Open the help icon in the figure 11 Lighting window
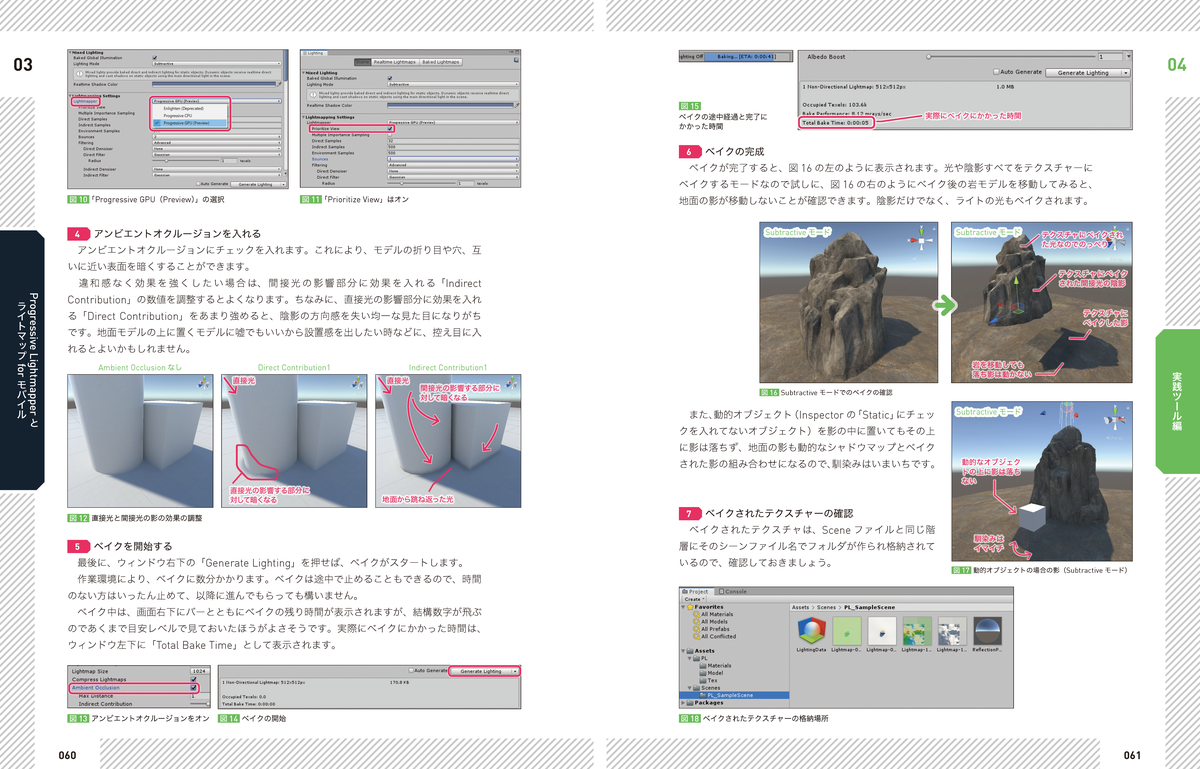Viewport: 1200px width, 769px height. pyautogui.click(x=516, y=60)
